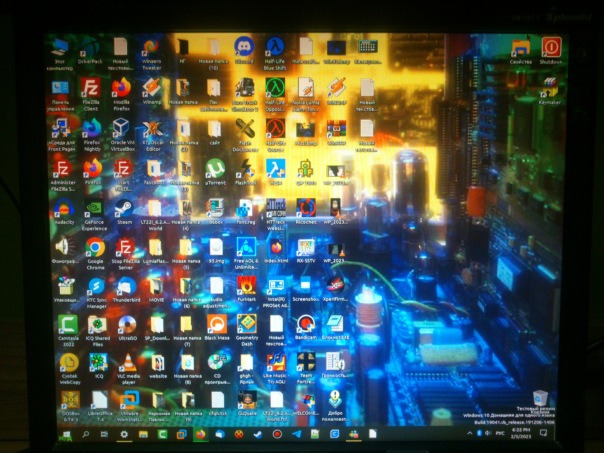Switch to Firefox on the taskbar
This screenshot has width=604, height=453.
coord(200,435)
